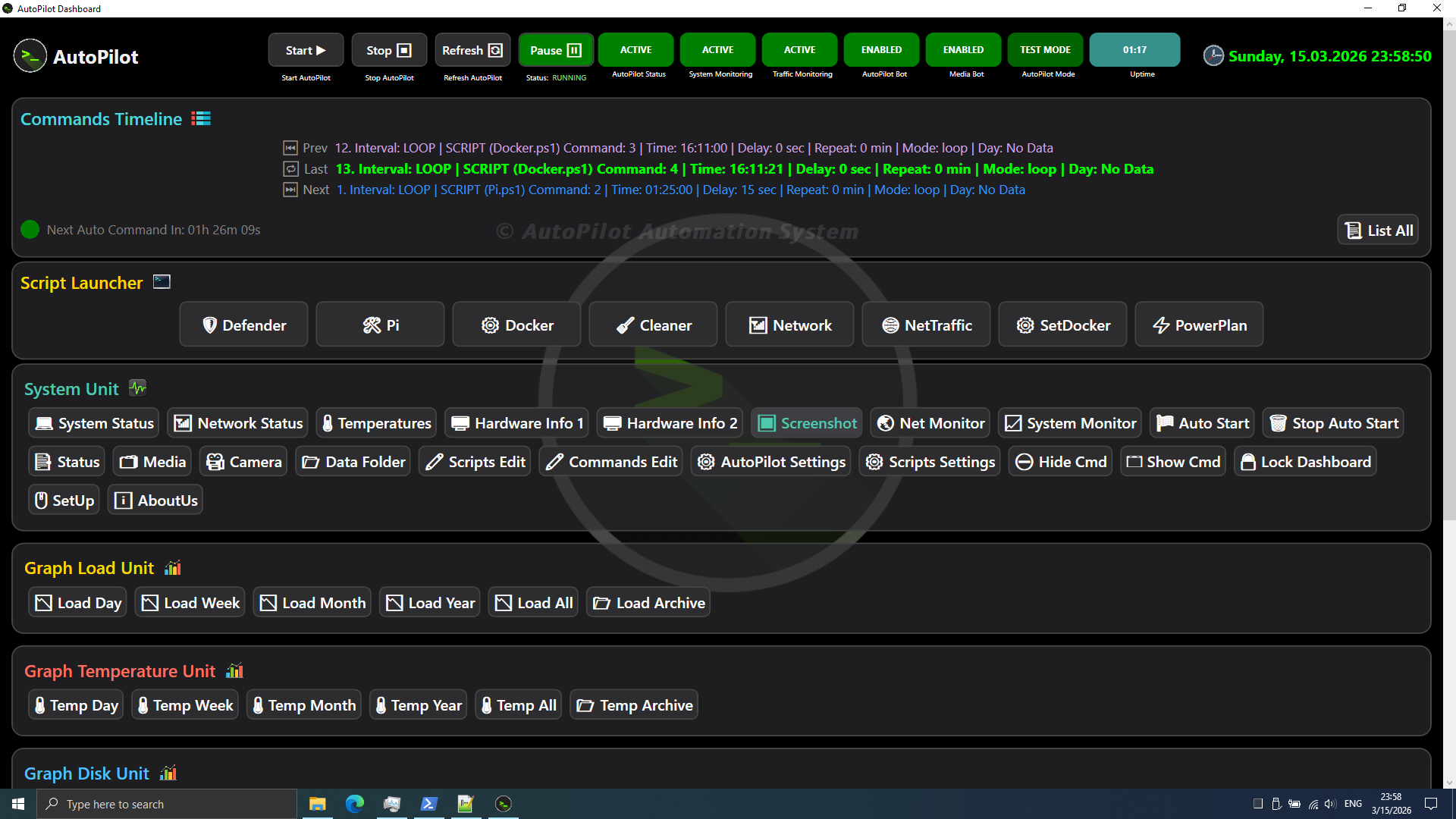The height and width of the screenshot is (819, 1456).
Task: Toggle the TEST MODE AutoPilot Mode button
Action: click(1045, 50)
